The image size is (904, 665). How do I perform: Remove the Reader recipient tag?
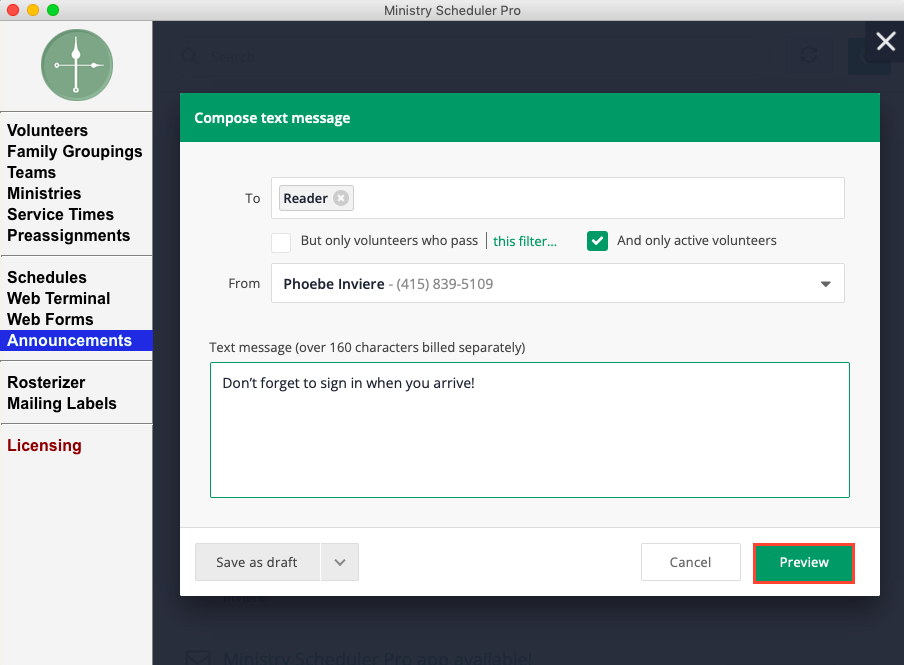pyautogui.click(x=341, y=198)
